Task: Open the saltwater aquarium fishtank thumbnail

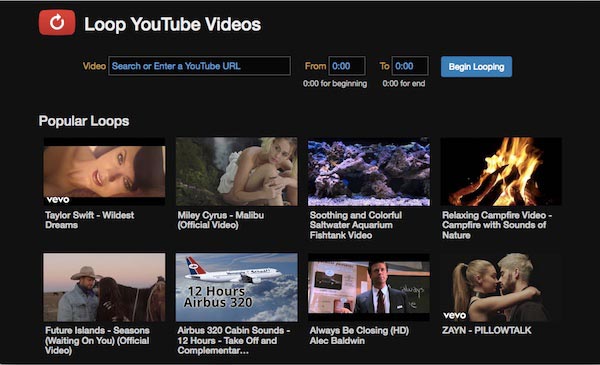Action: pyautogui.click(x=369, y=171)
